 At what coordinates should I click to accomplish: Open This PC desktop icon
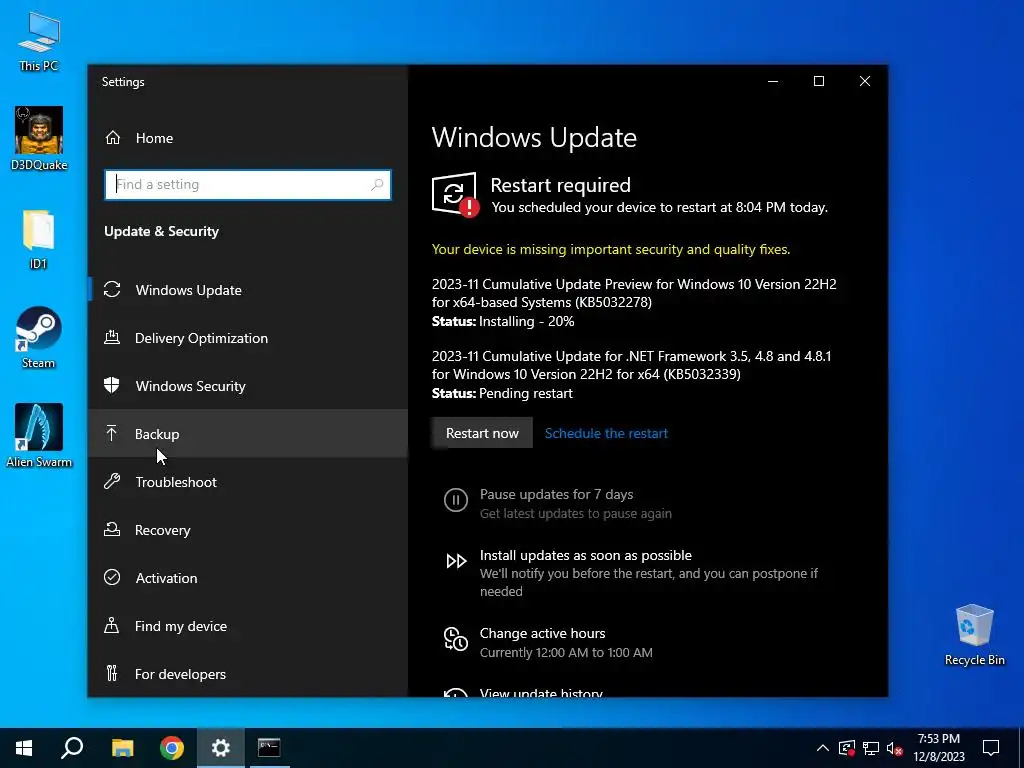click(x=39, y=41)
